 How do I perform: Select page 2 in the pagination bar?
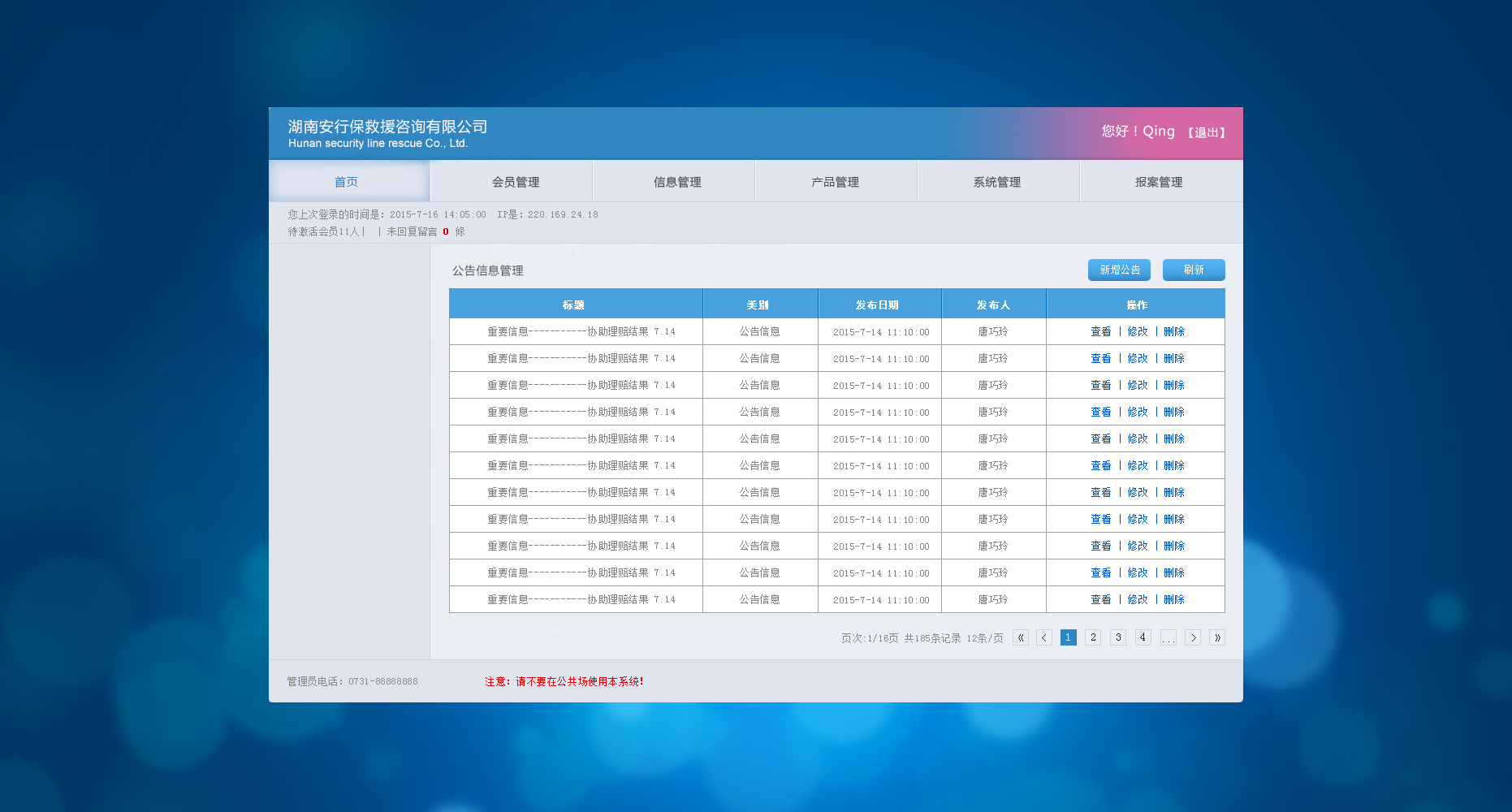click(1093, 637)
